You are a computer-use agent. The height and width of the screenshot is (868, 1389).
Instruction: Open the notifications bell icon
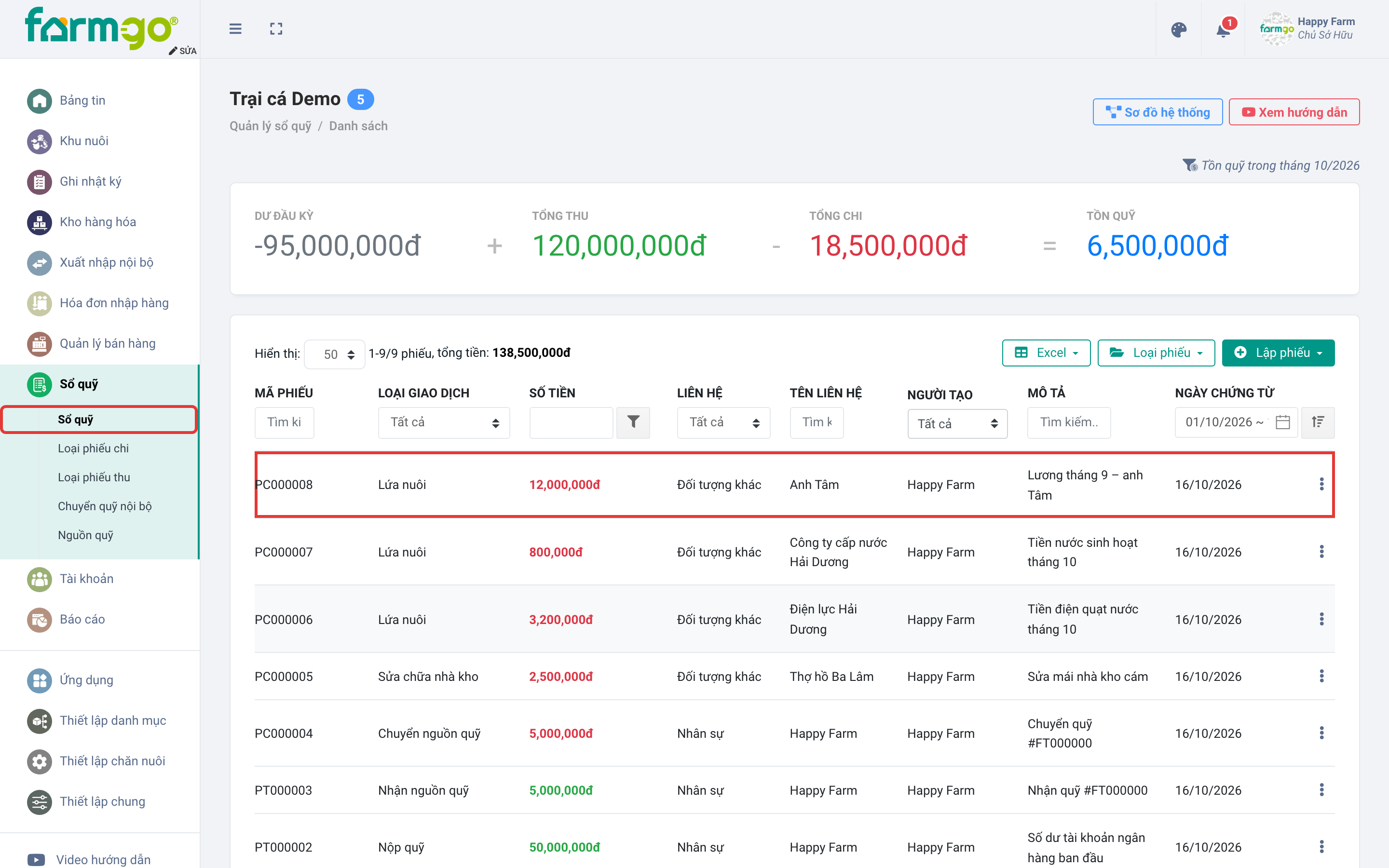(1223, 29)
